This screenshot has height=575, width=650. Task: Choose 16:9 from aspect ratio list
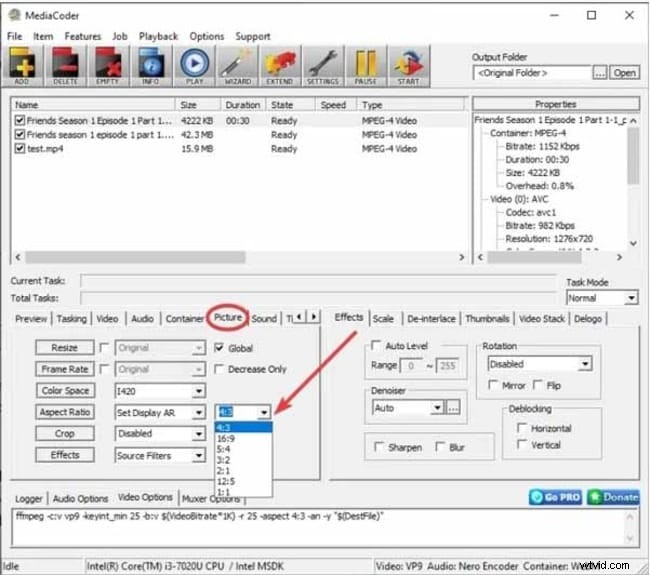point(243,438)
